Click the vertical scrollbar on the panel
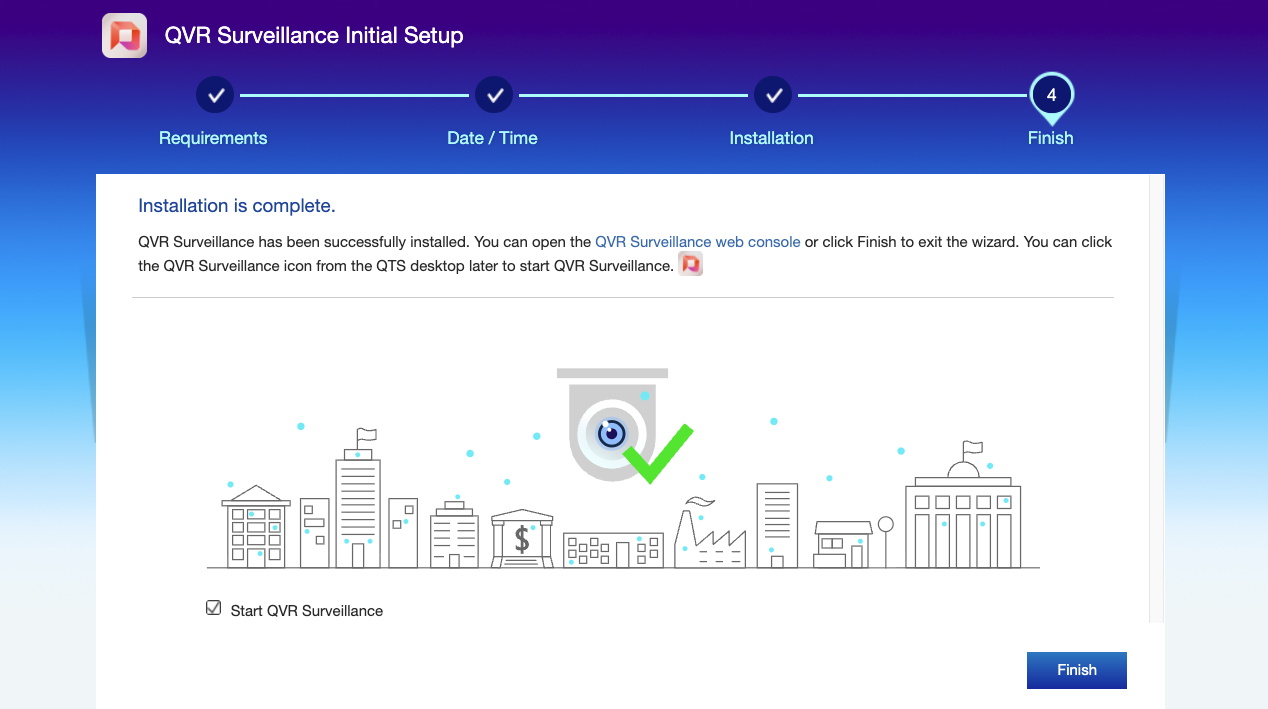The image size is (1268, 709). click(1157, 400)
